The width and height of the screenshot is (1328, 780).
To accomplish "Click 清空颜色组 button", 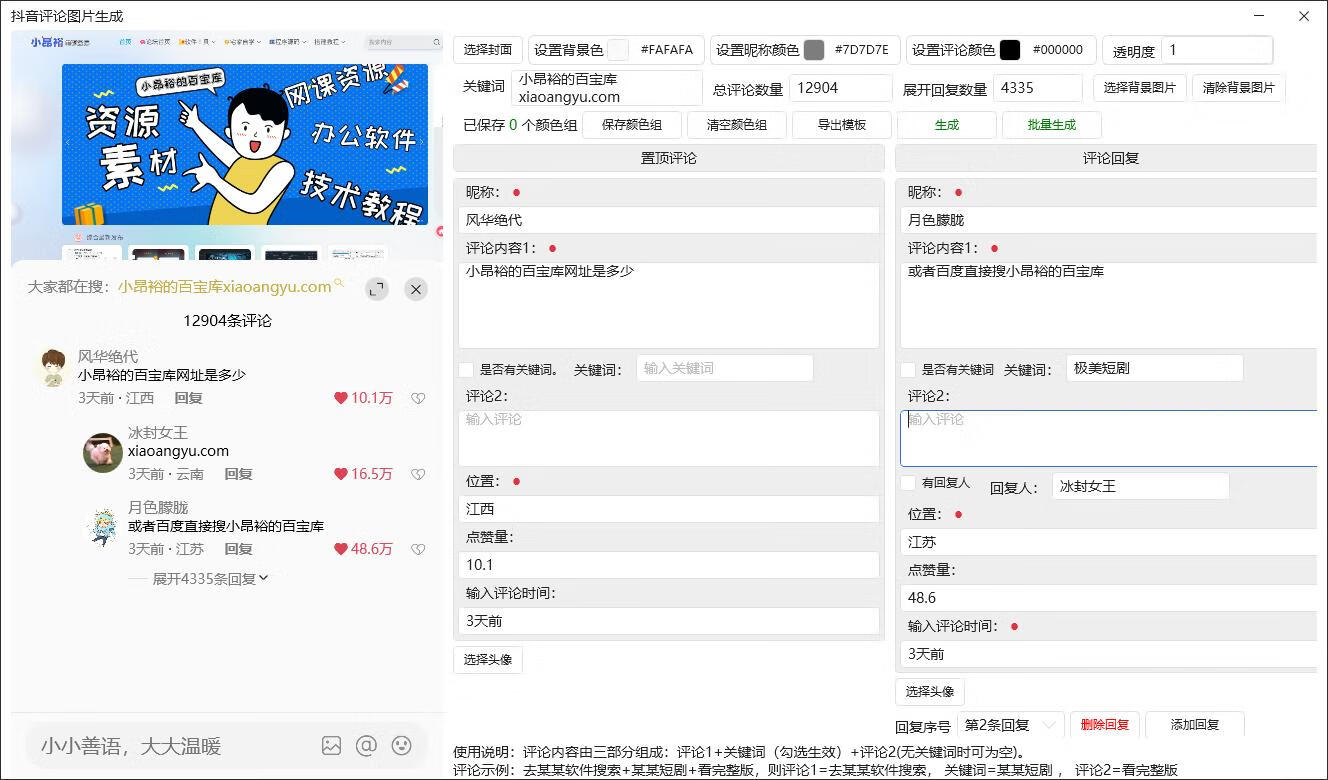I will tap(737, 125).
